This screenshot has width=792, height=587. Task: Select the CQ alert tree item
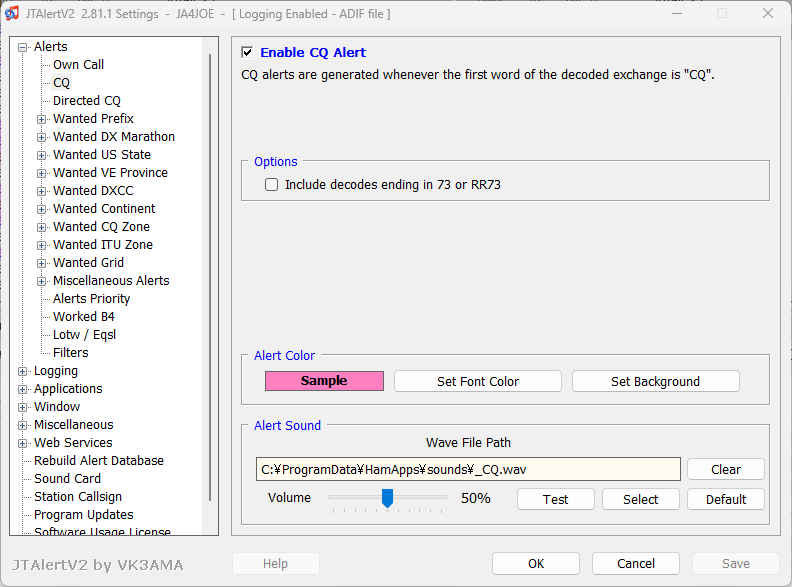coord(62,83)
